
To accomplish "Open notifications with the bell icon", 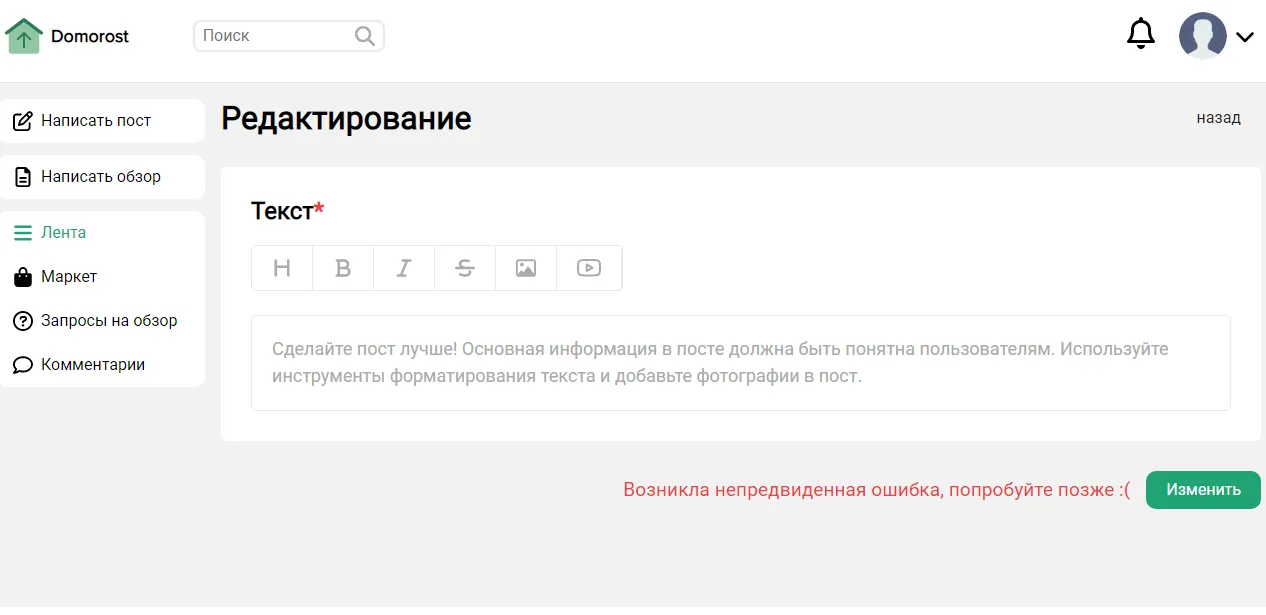I will (1141, 35).
